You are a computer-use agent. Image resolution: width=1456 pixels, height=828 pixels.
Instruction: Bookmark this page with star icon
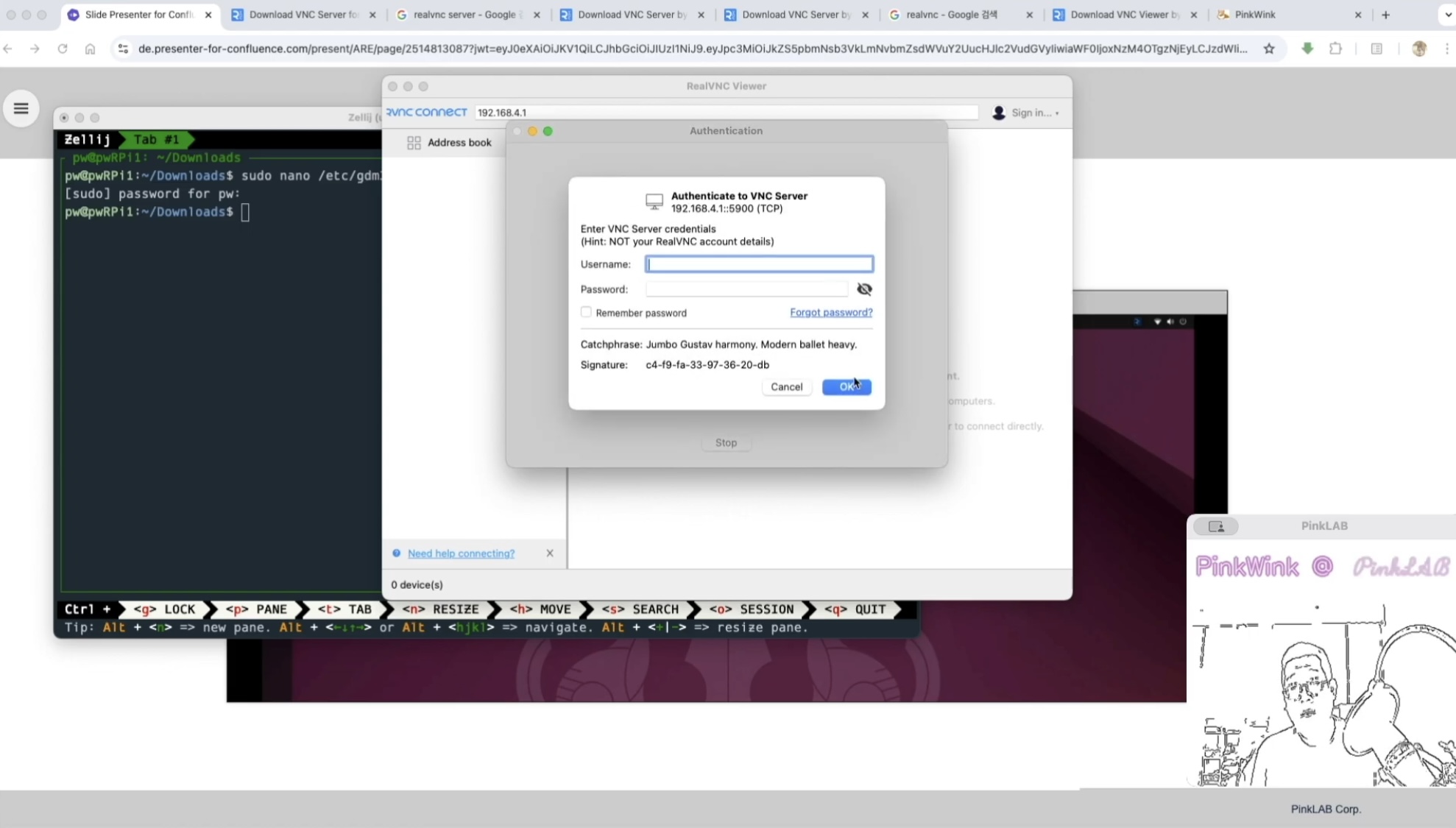[x=1269, y=49]
